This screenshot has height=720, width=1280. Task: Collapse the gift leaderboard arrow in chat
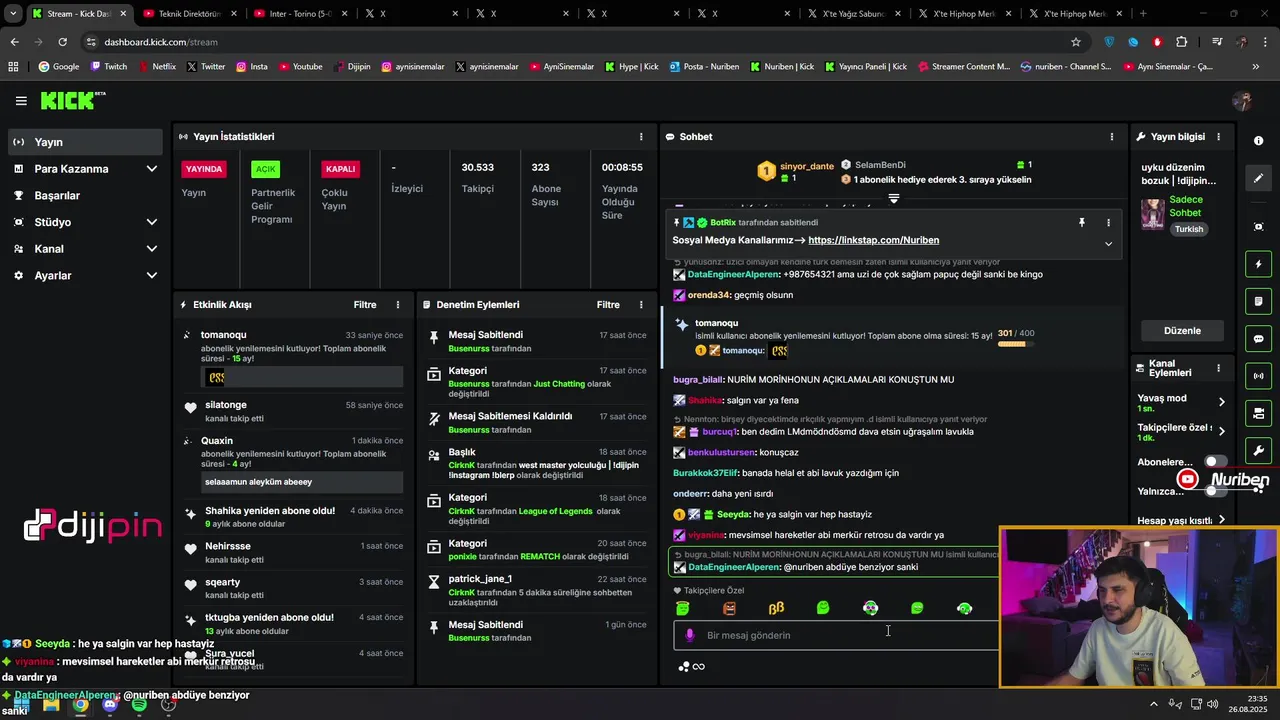pyautogui.click(x=894, y=199)
